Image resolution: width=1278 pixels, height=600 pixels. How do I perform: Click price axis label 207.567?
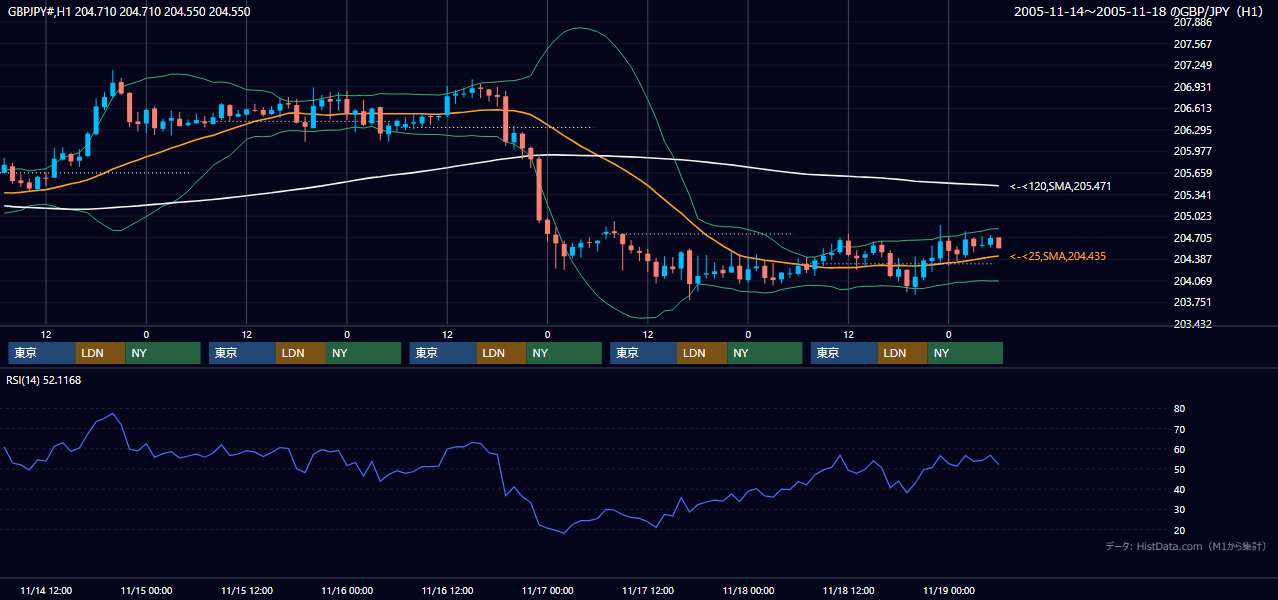tap(1192, 44)
